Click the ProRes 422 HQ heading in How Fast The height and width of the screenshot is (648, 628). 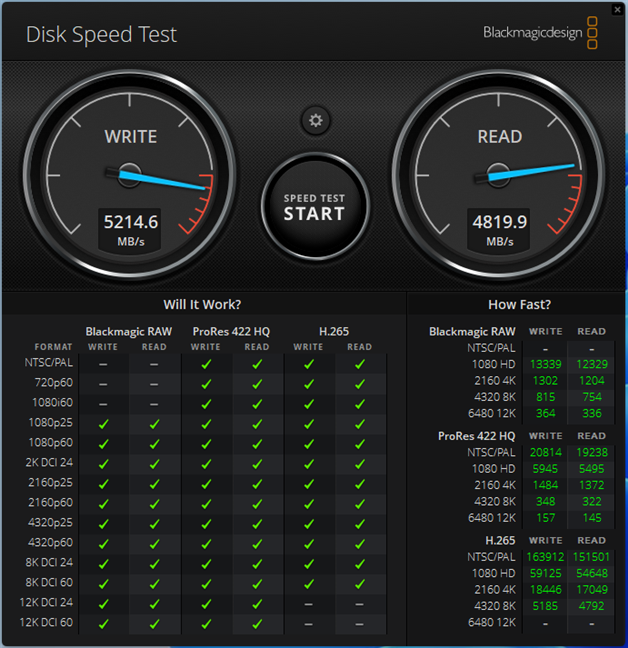click(x=476, y=436)
